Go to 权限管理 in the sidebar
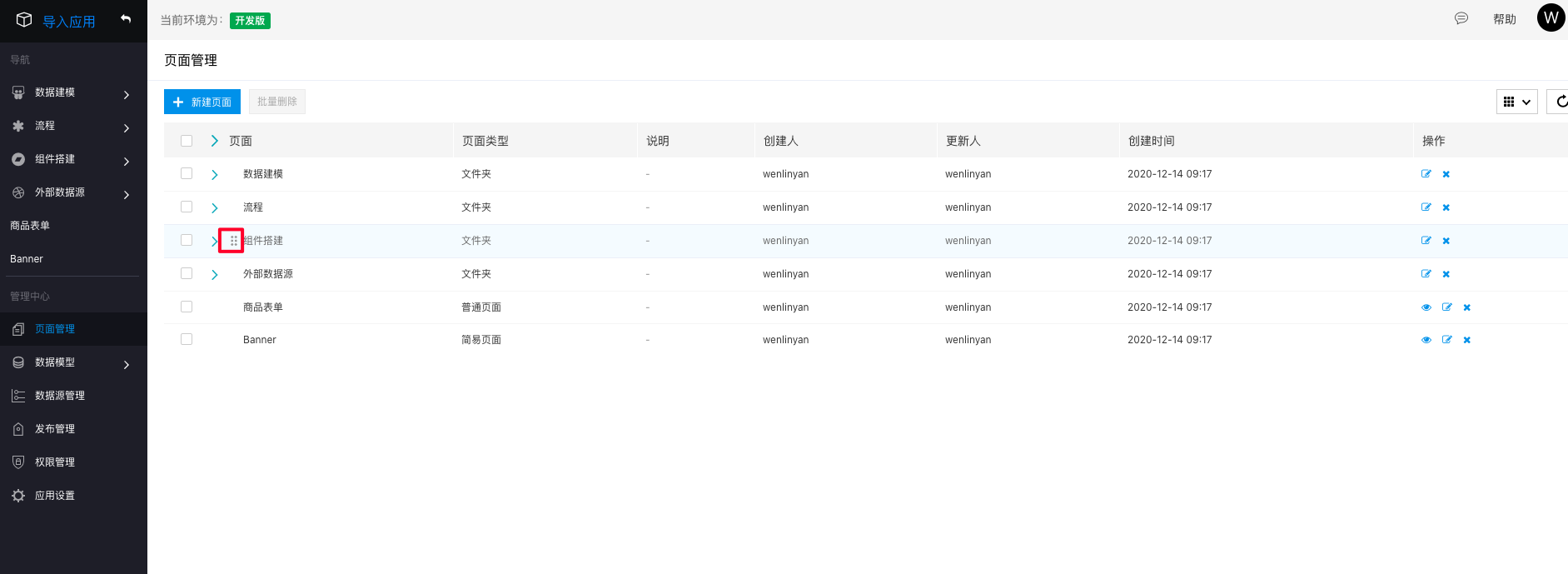The width and height of the screenshot is (1568, 574). (x=55, y=462)
